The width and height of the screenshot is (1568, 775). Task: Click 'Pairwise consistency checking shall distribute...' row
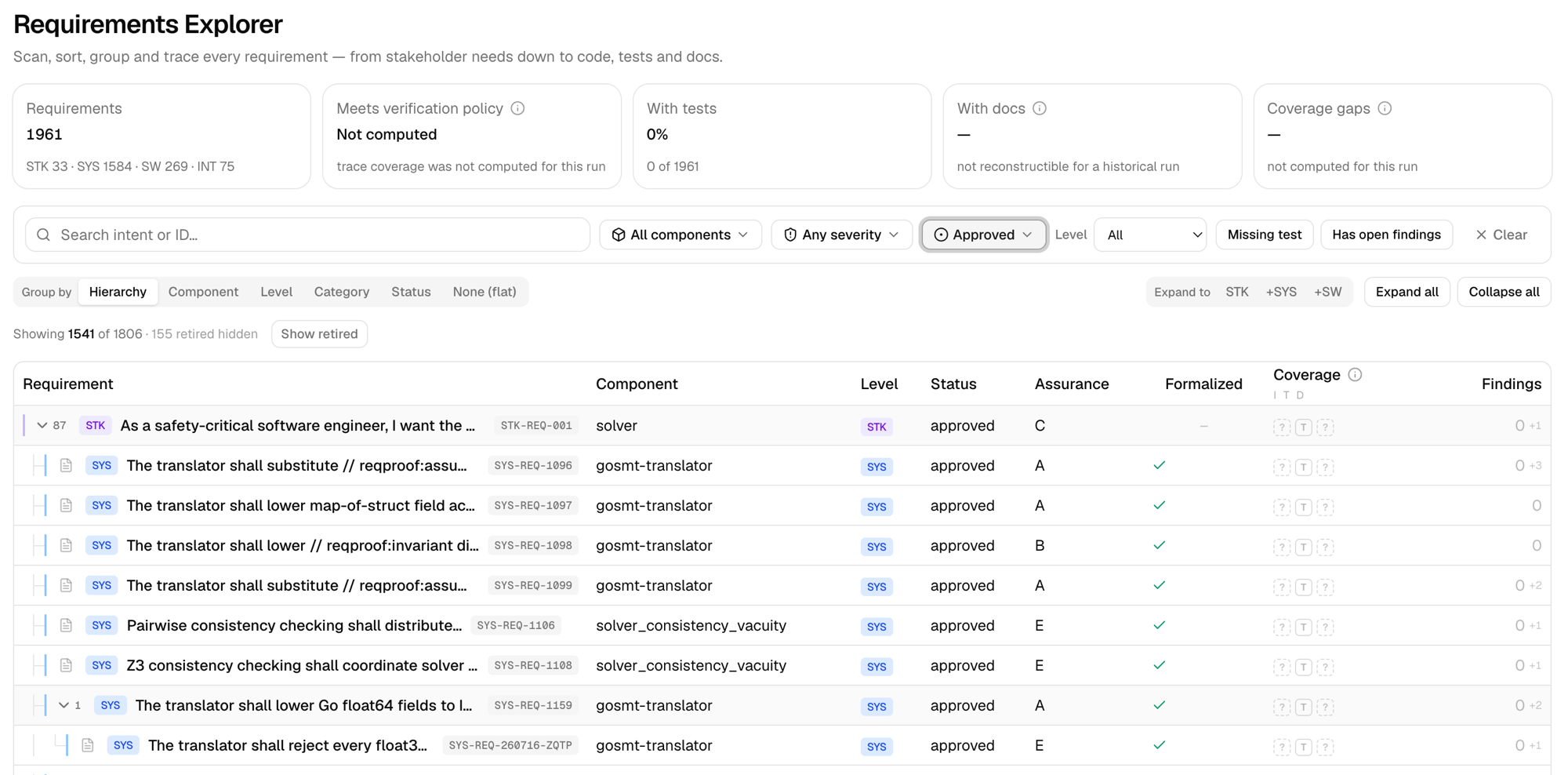[782, 625]
